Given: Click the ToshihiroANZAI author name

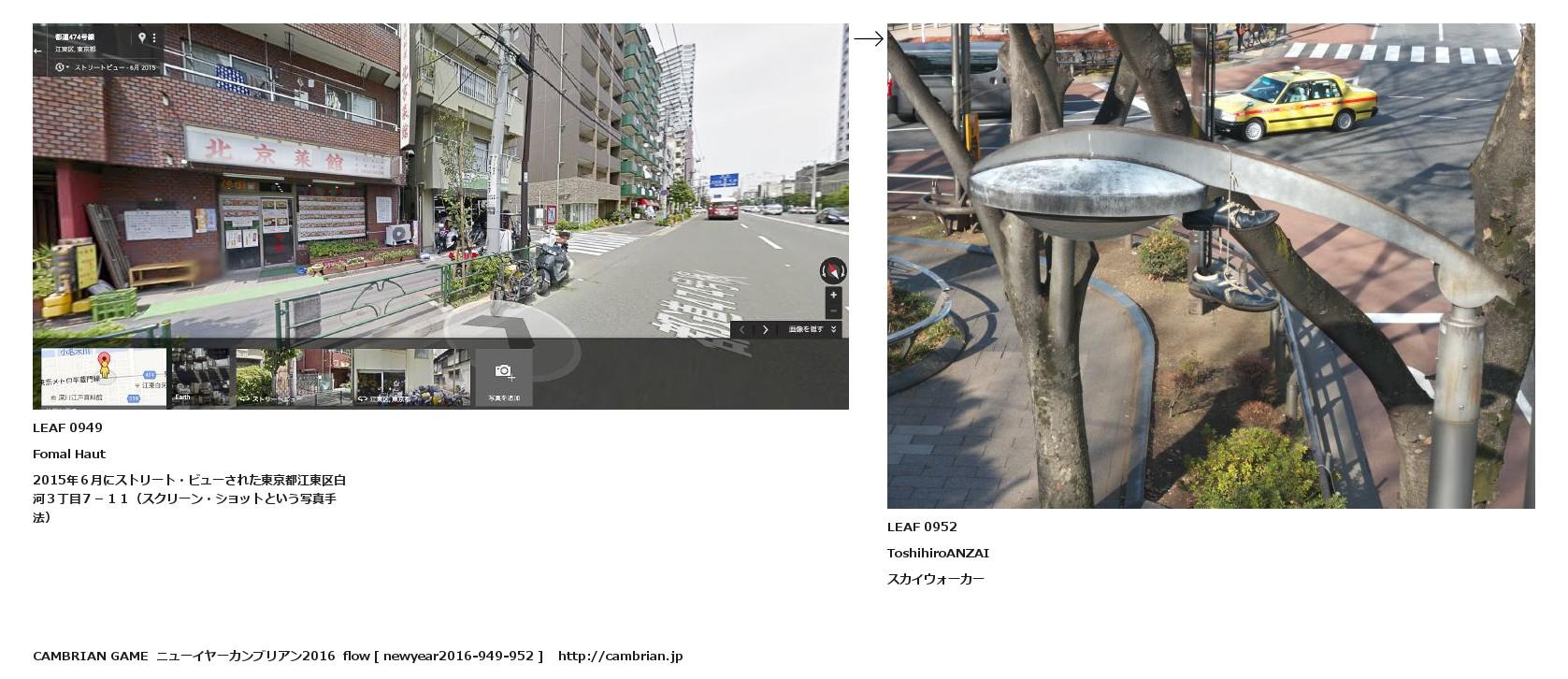Looking at the screenshot, I should [938, 553].
